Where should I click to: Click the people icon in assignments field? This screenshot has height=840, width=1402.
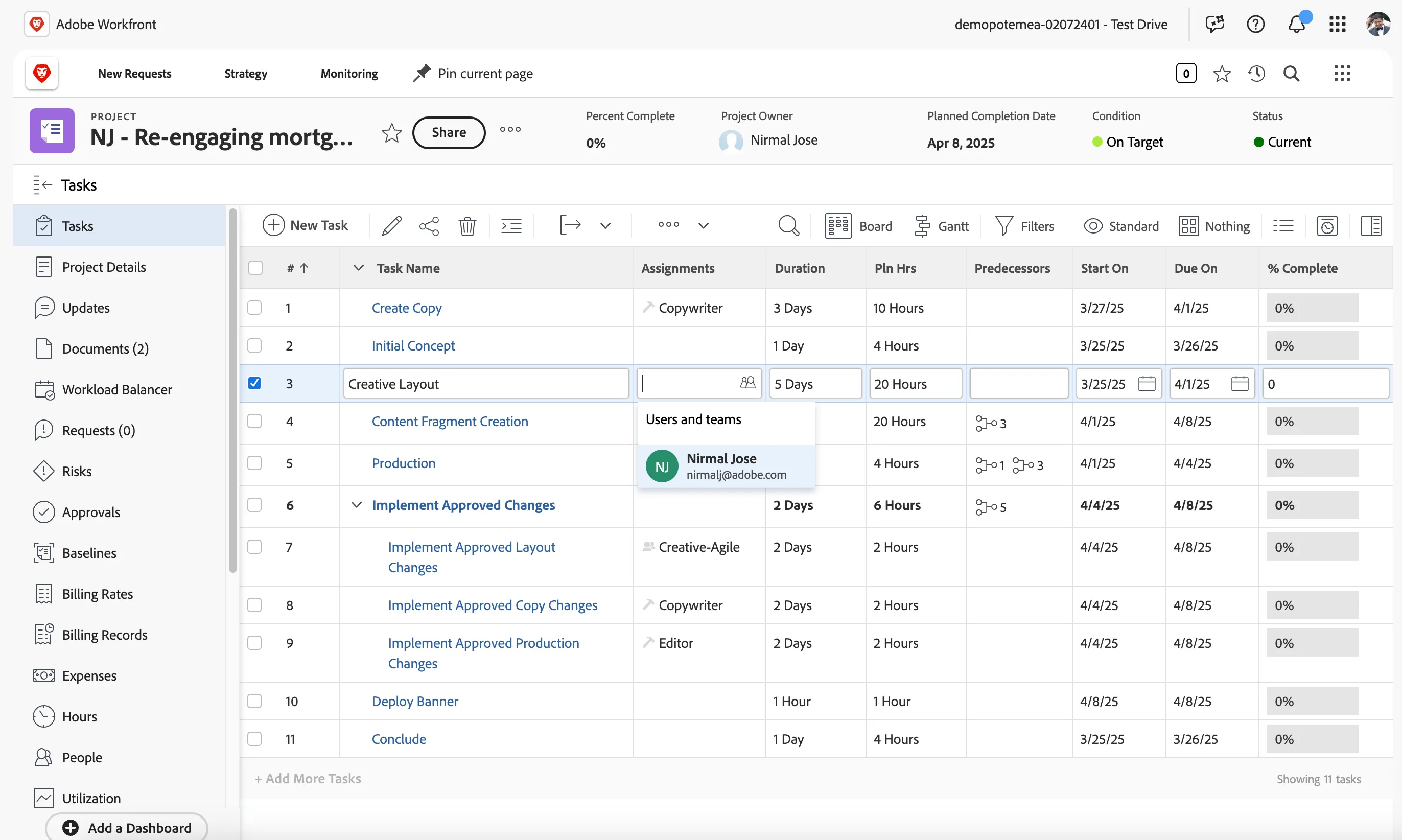(747, 383)
